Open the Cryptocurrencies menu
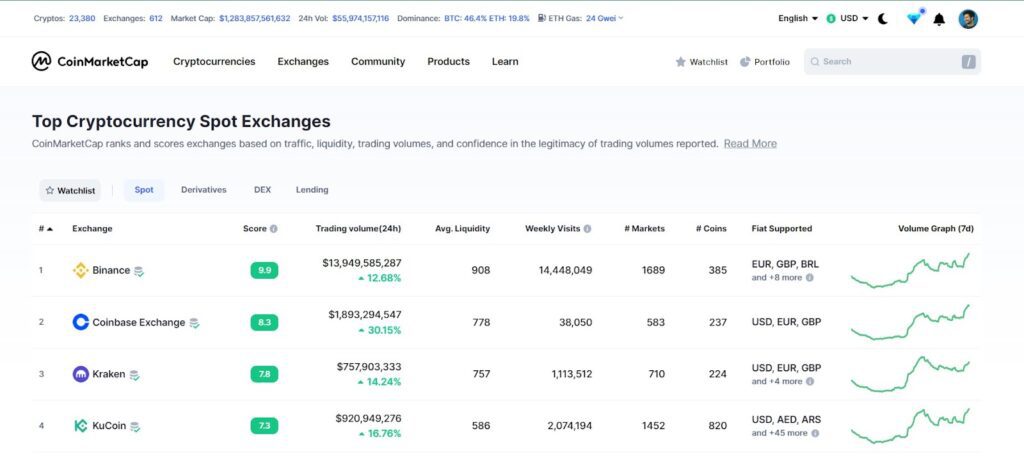Screen dimensions: 1024x458 click(214, 61)
